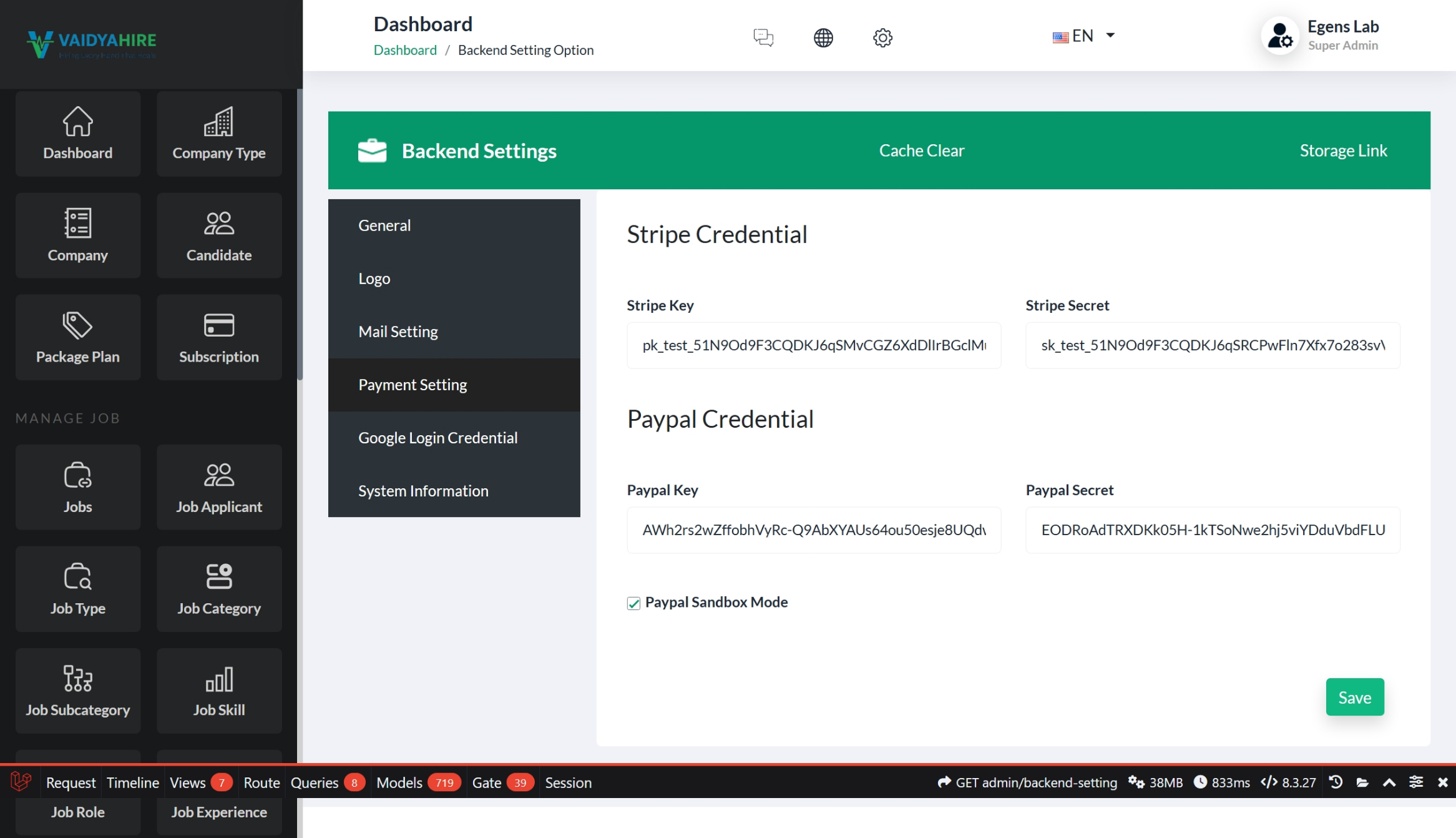Viewport: 1456px width, 838px height.
Task: Open debugbar folder icon
Action: point(1362,782)
